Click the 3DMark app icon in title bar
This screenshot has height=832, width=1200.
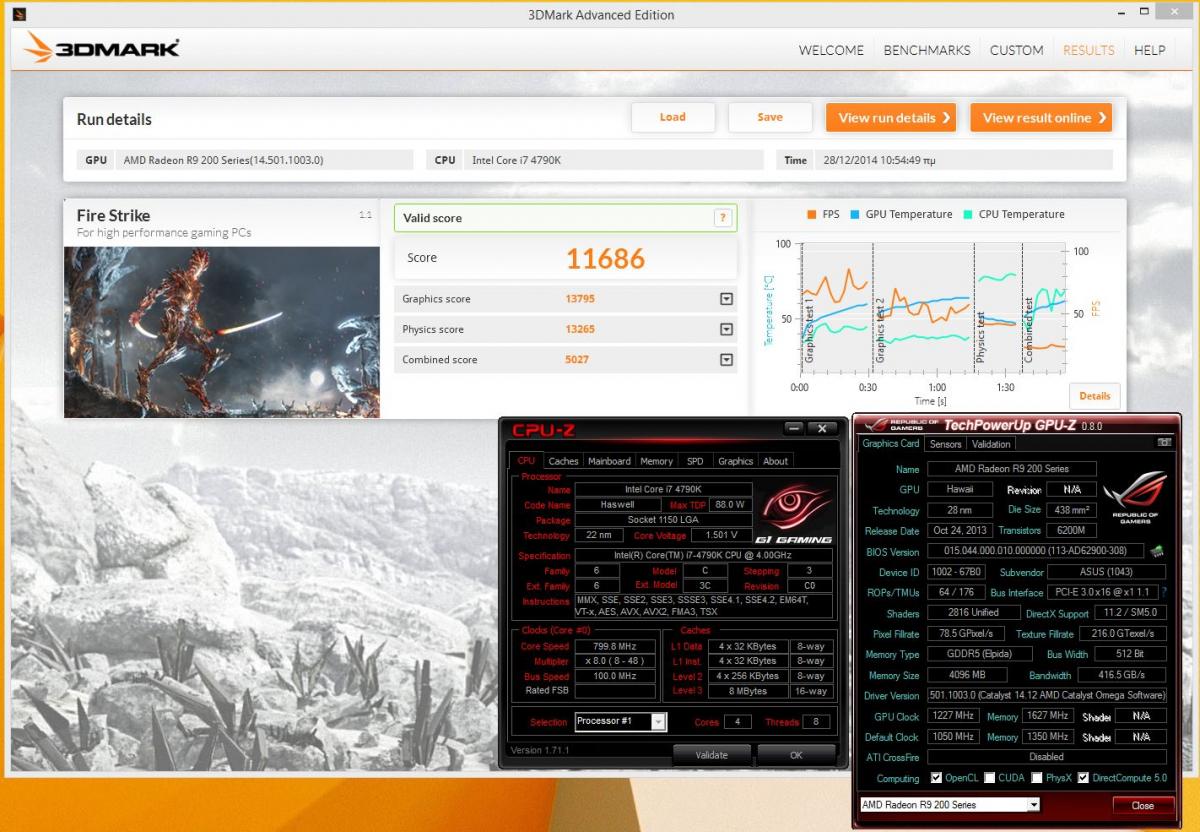coord(20,14)
